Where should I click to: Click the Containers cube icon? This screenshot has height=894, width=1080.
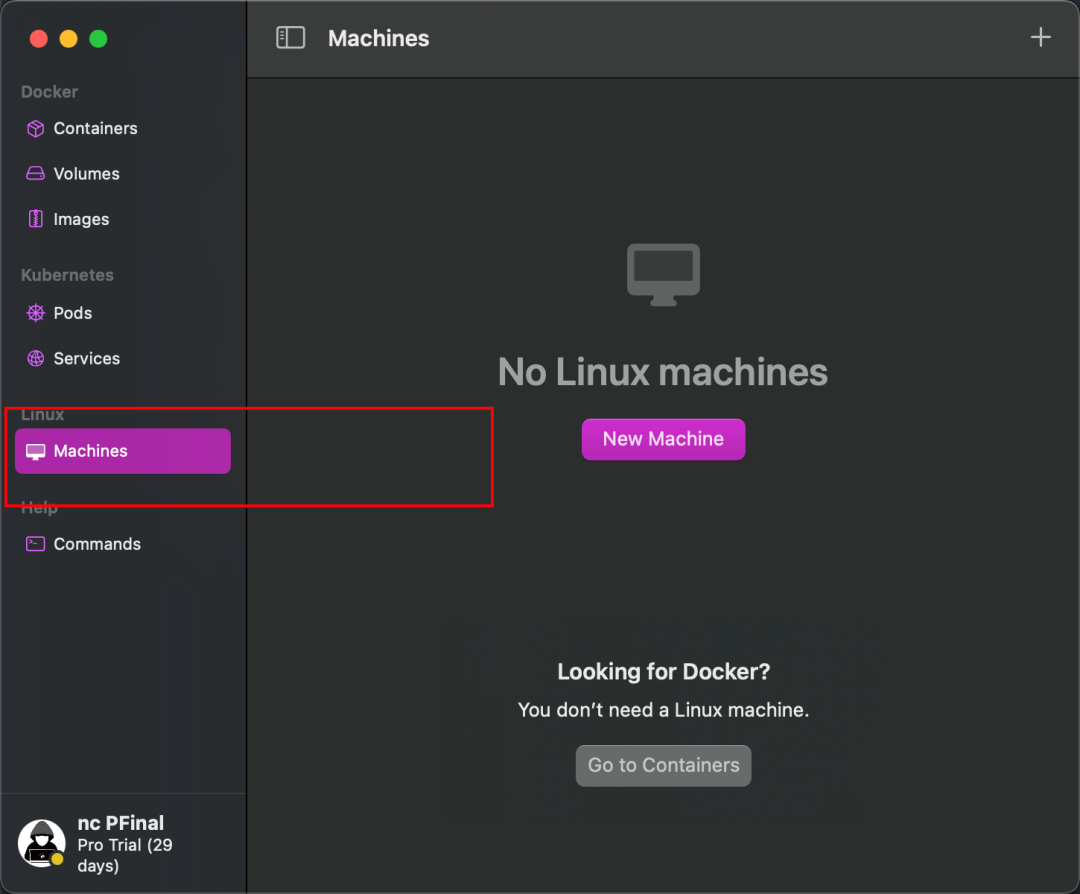35,129
